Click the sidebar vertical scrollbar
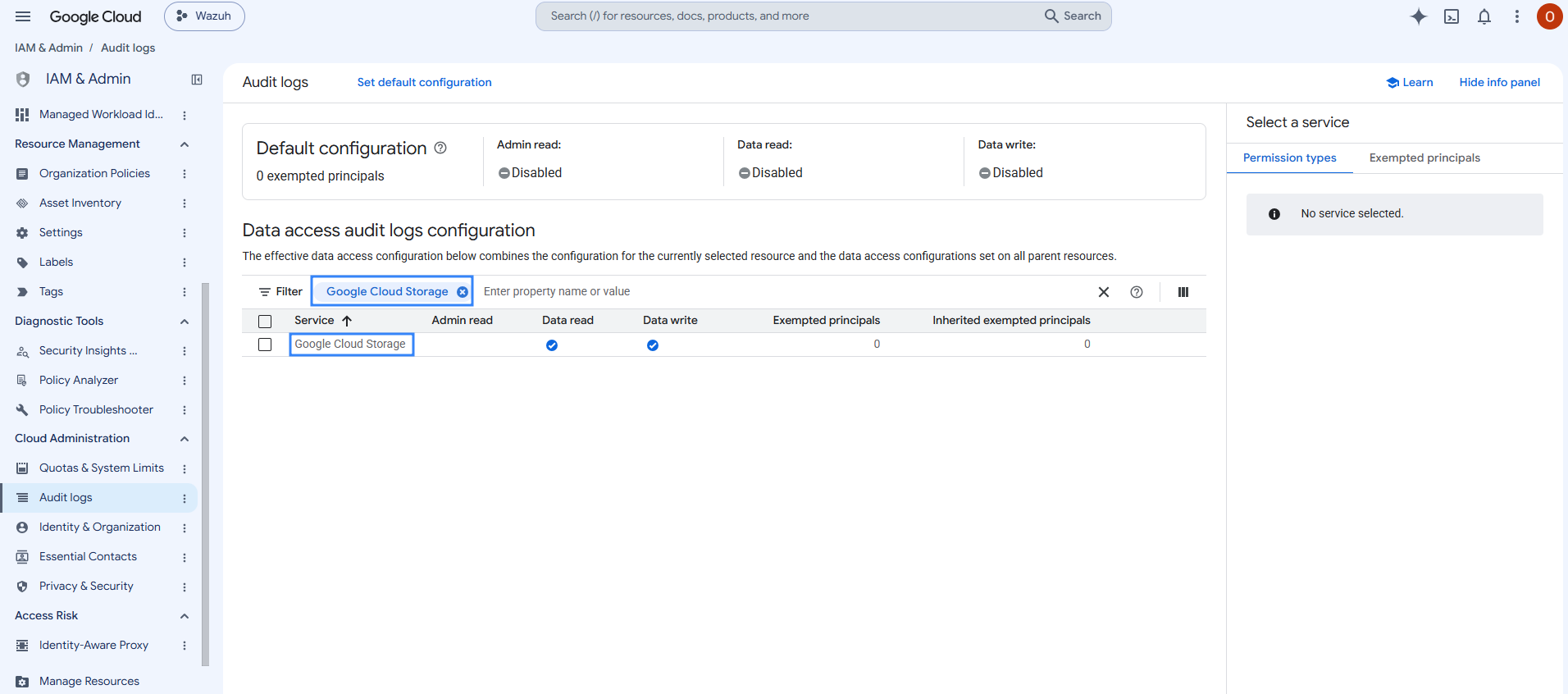 [x=205, y=474]
